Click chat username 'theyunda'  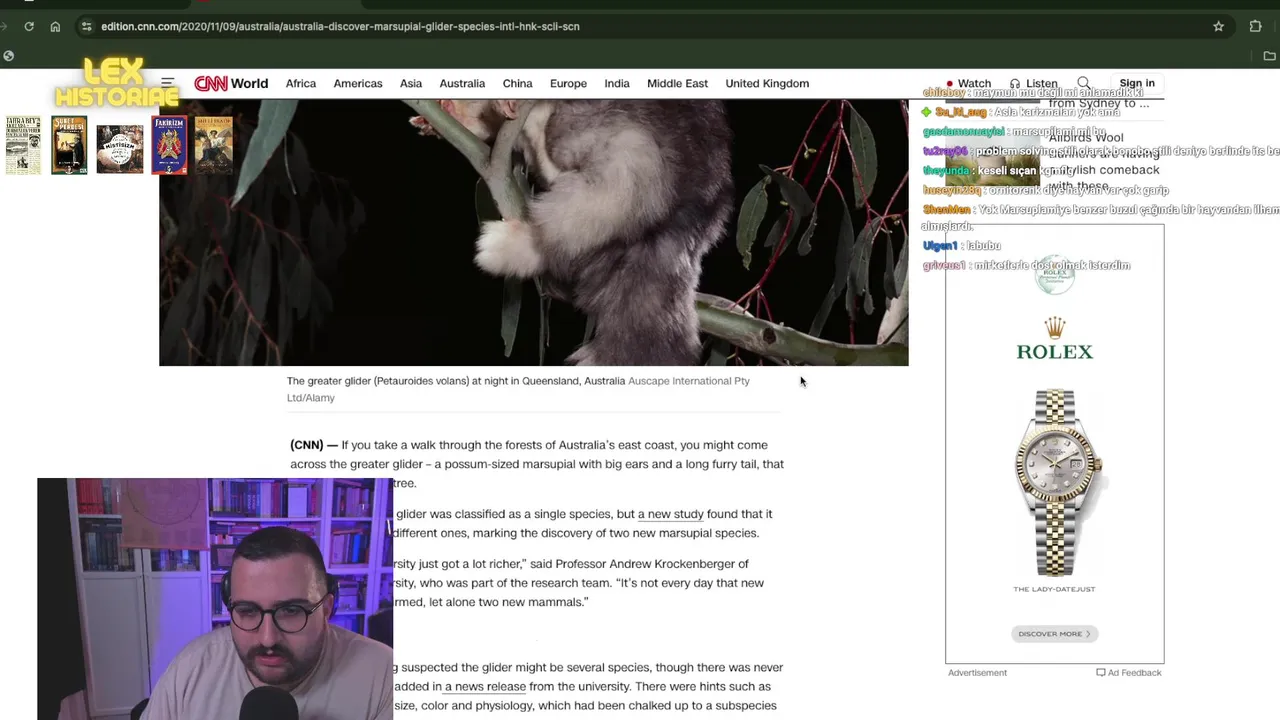pos(947,171)
